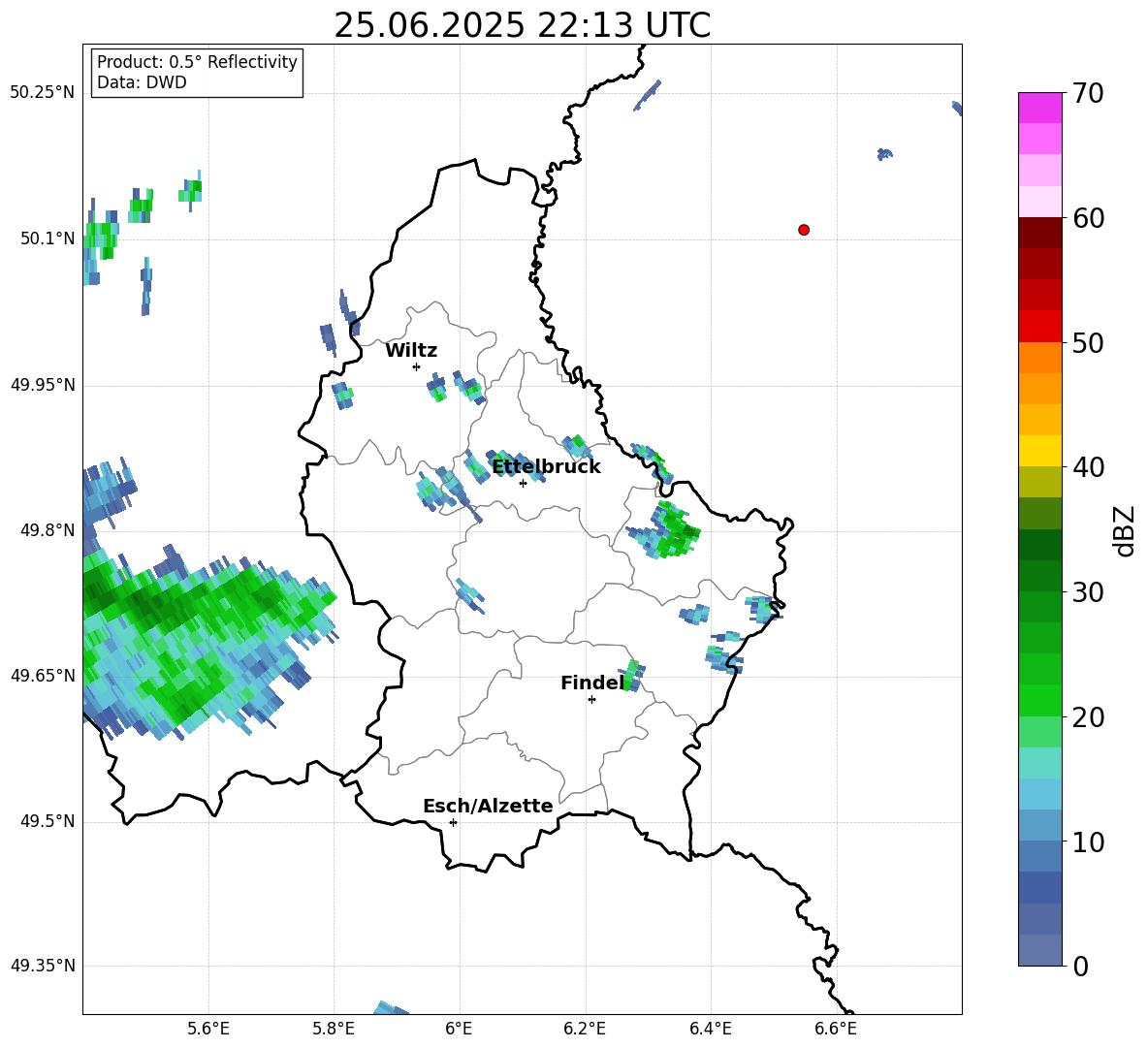Click the colorbar tick label 30

1088,592
